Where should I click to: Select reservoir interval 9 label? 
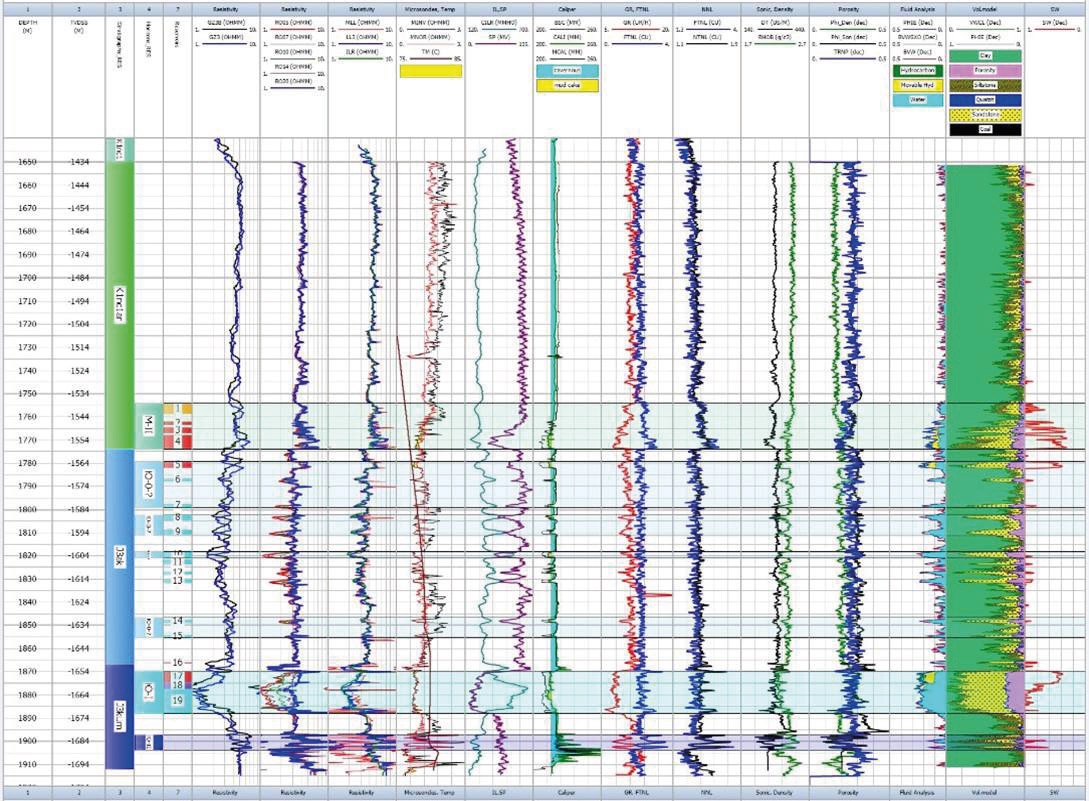click(178, 531)
